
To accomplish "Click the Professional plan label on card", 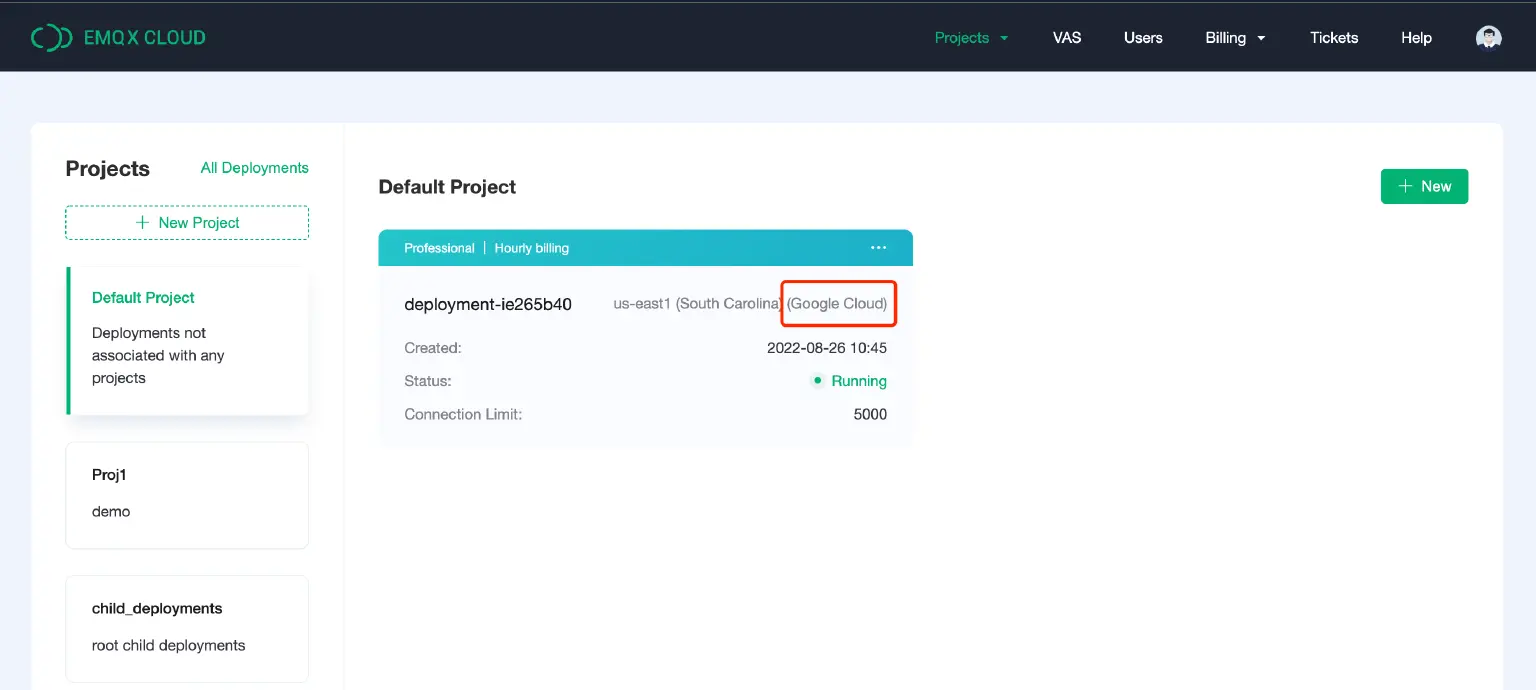I will 439,248.
